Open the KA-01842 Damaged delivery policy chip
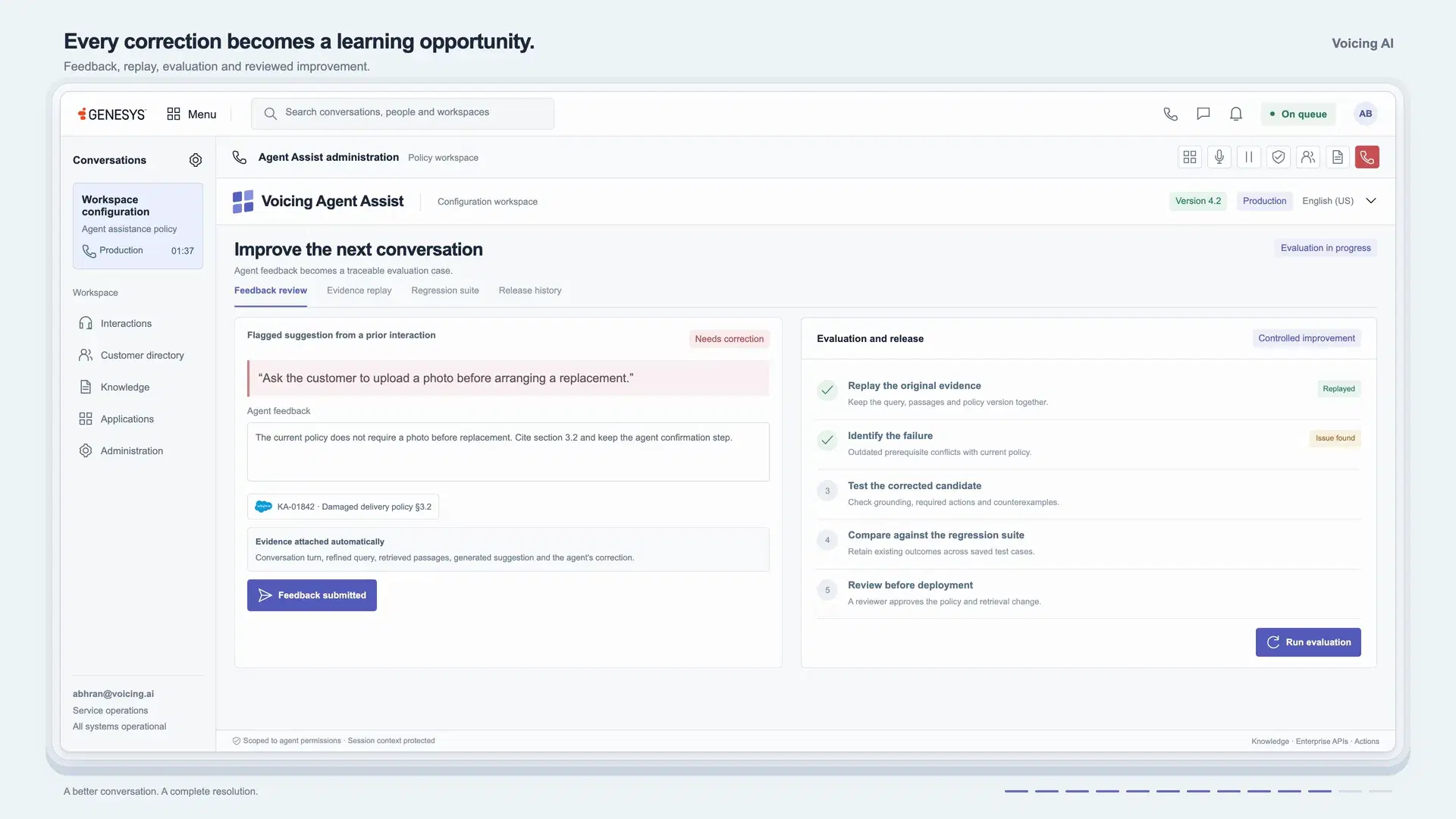Image resolution: width=1456 pixels, height=819 pixels. [343, 507]
